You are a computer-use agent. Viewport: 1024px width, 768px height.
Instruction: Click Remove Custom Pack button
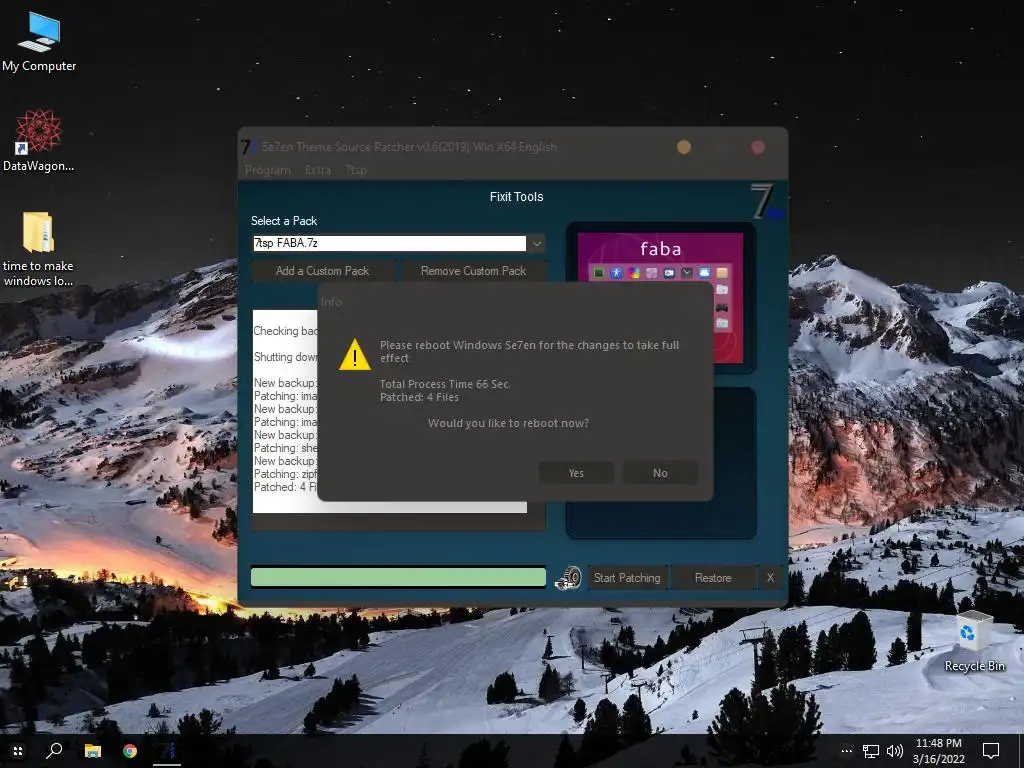(473, 270)
